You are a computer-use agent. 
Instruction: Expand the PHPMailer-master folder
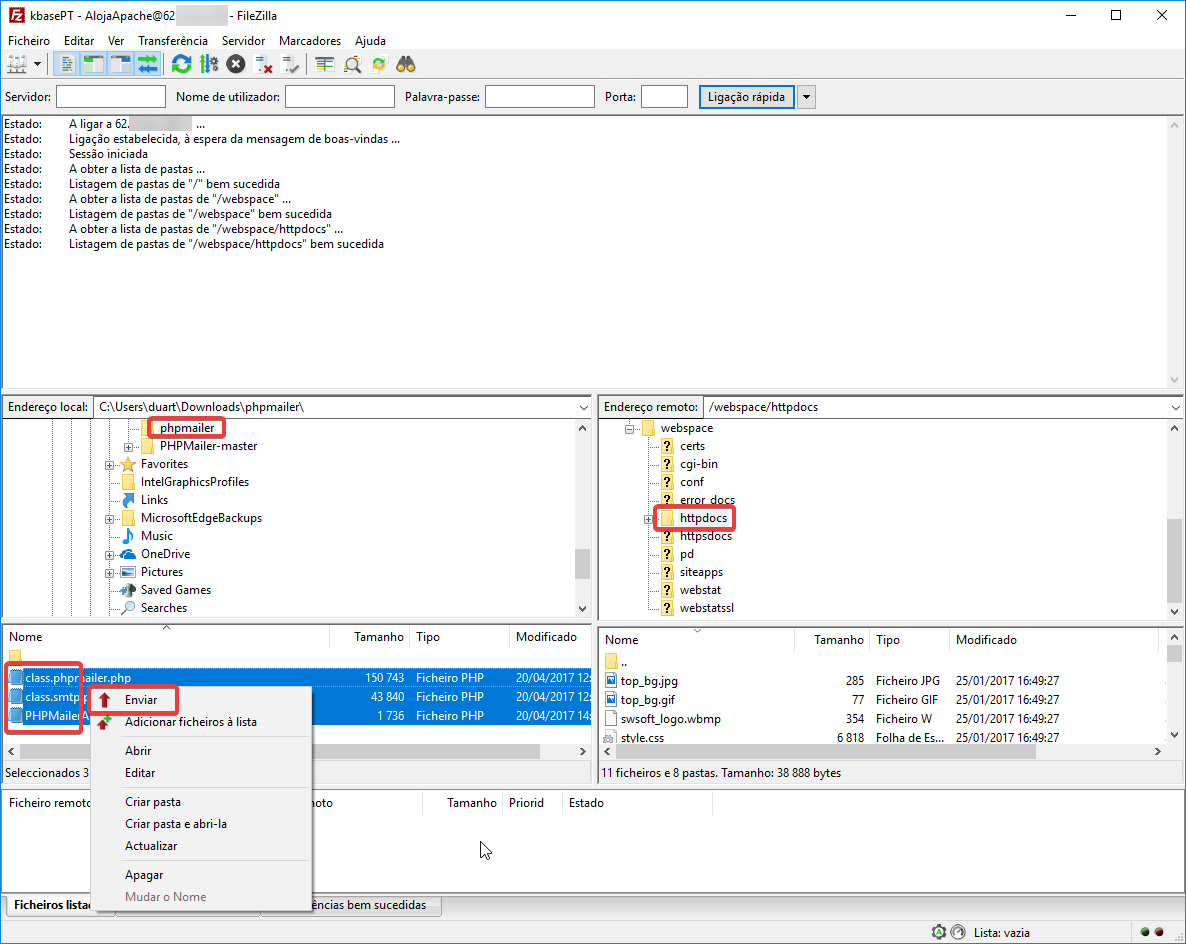(129, 447)
